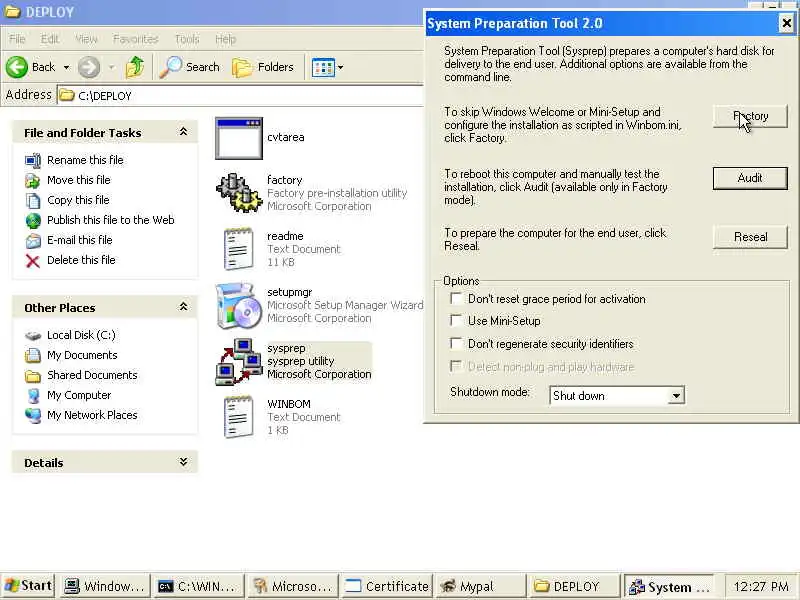Image resolution: width=800 pixels, height=600 pixels.
Task: Open the Favorites menu
Action: 135,39
